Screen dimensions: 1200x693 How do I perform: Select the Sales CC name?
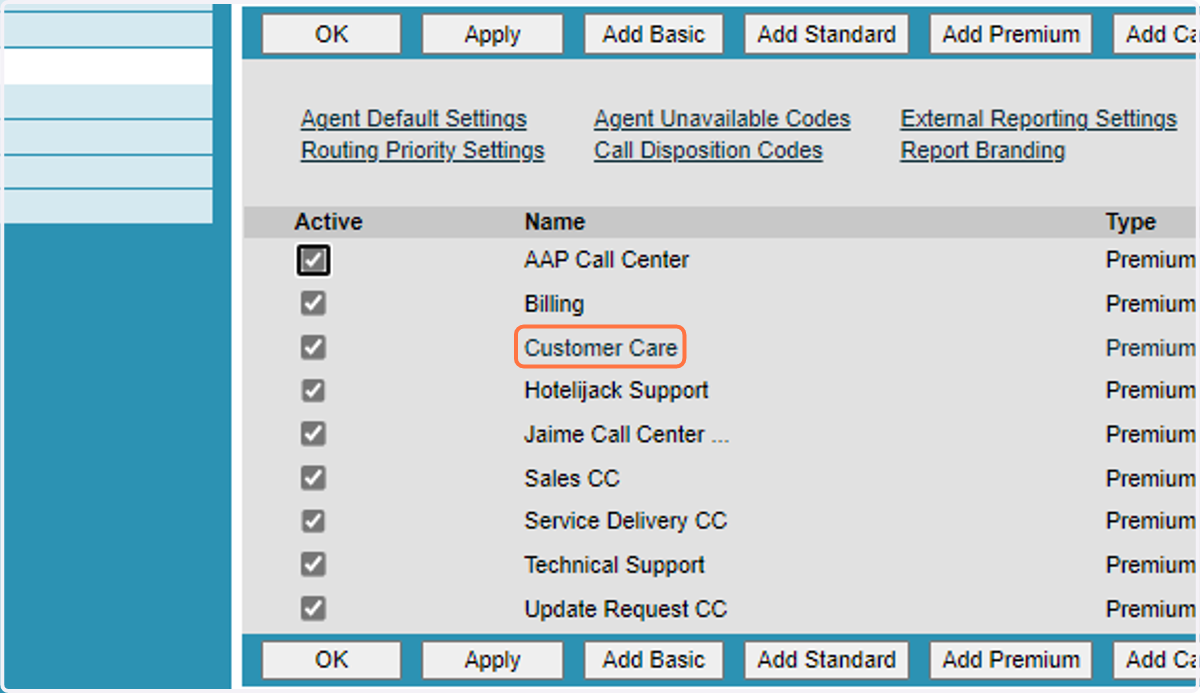[x=572, y=479]
